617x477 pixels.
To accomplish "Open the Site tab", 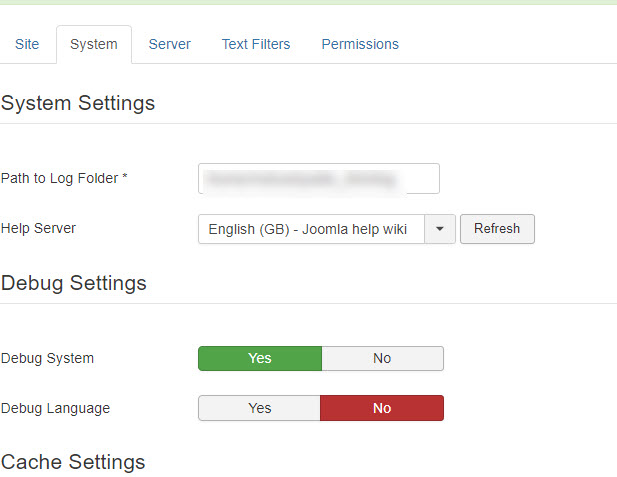I will (x=27, y=44).
